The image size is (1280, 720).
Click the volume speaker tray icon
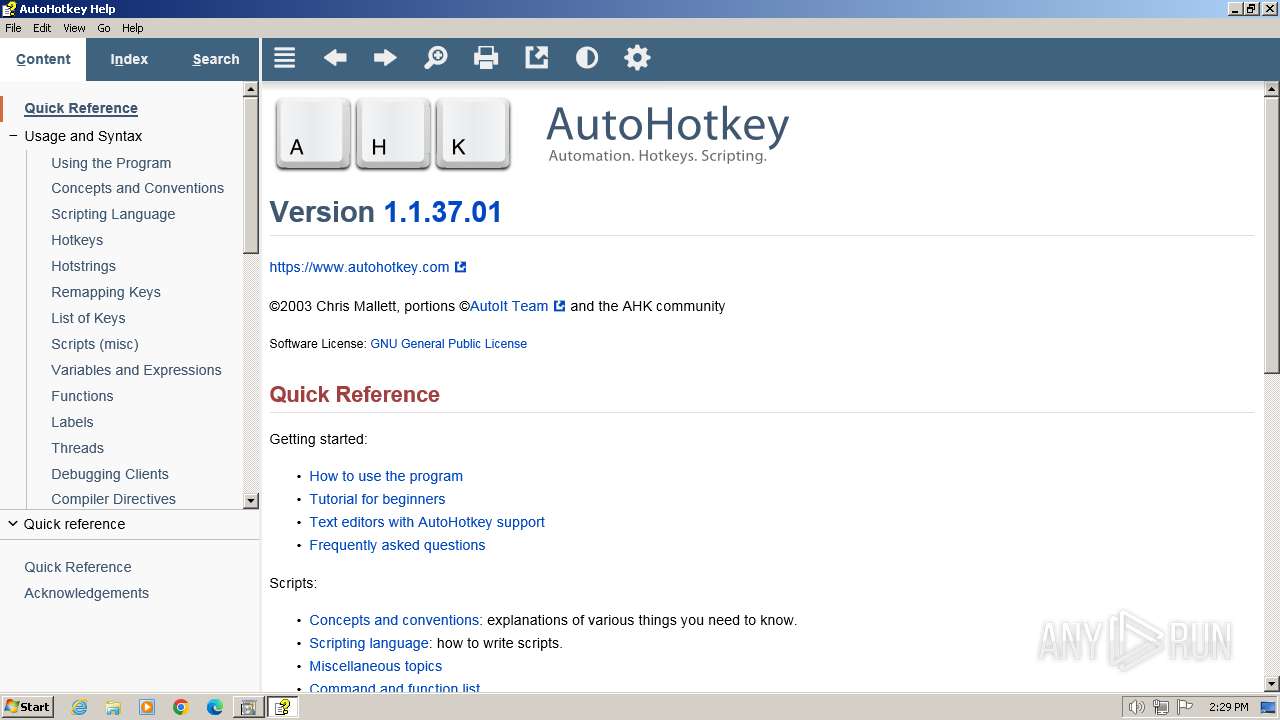pos(1136,707)
